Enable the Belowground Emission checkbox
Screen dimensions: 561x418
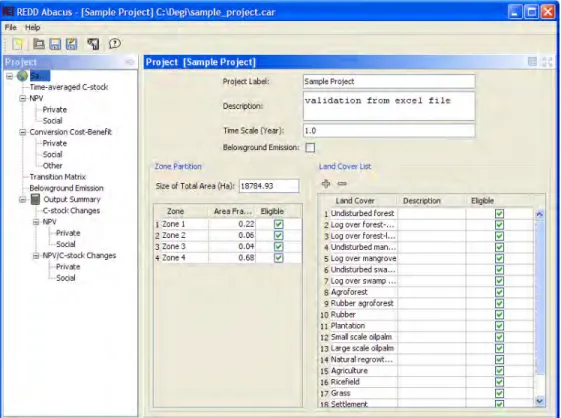[310, 148]
